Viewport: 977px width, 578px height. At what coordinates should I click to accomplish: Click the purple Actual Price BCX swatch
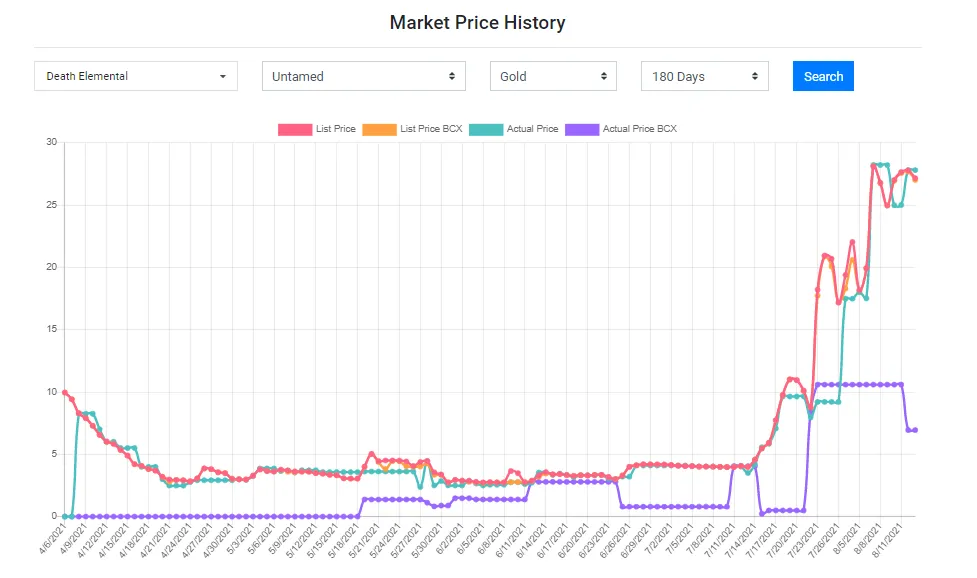582,129
